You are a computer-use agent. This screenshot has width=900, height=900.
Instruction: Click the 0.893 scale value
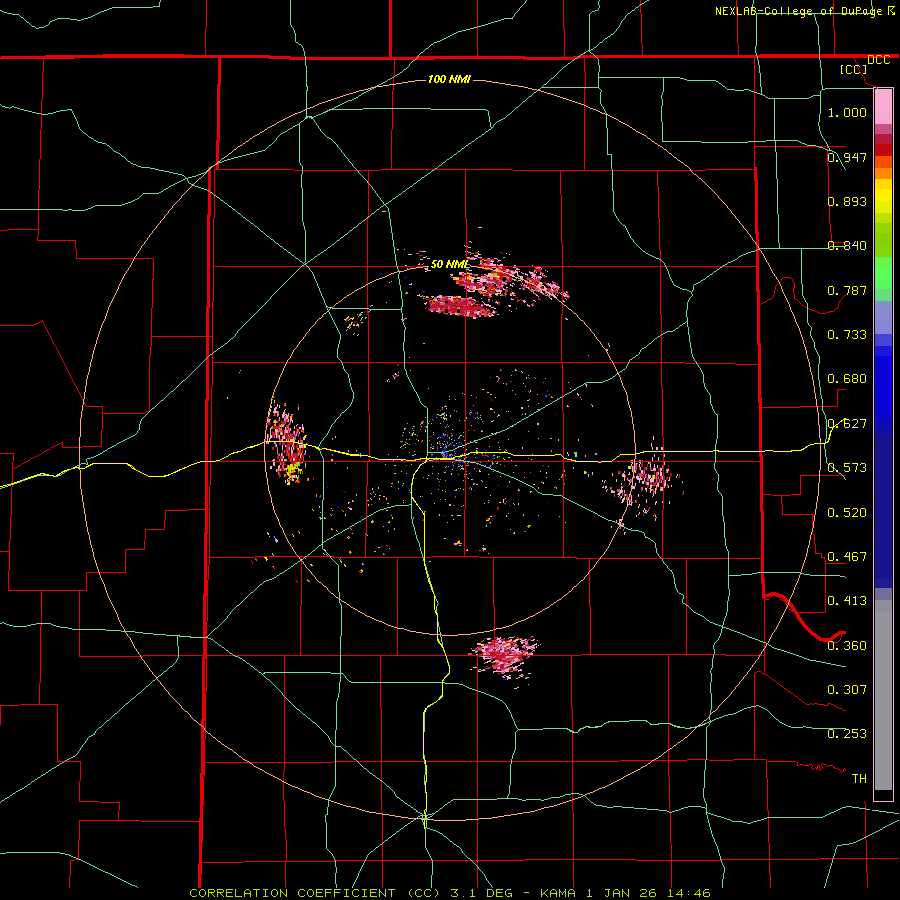(847, 201)
